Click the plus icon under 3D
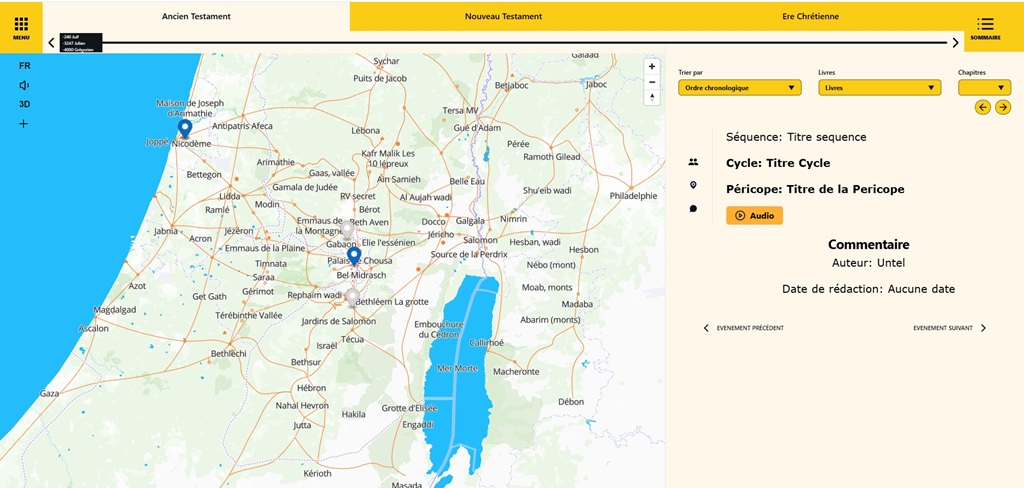The width and height of the screenshot is (1024, 488). pos(24,124)
